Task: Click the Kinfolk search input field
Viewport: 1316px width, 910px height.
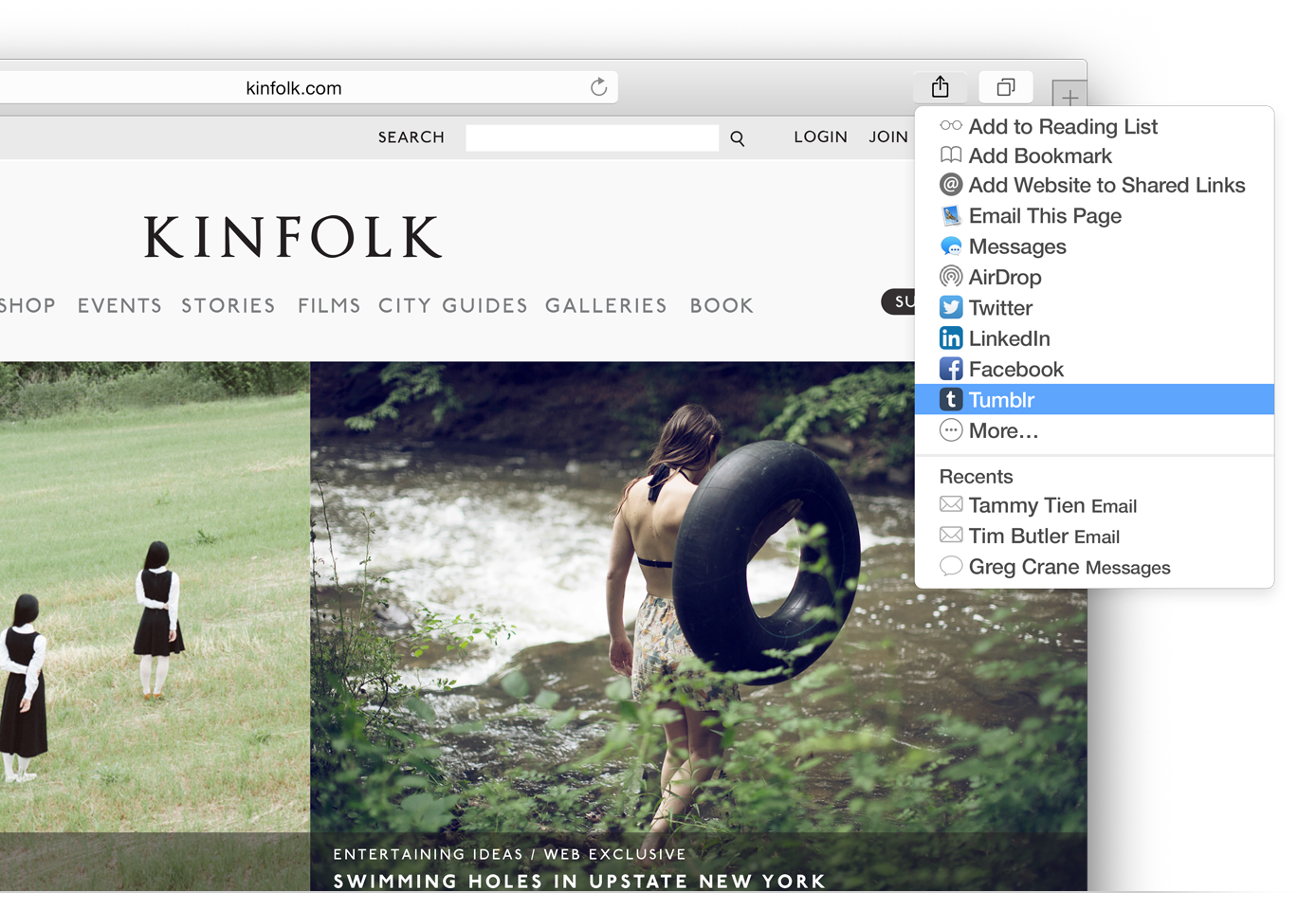Action: point(593,137)
